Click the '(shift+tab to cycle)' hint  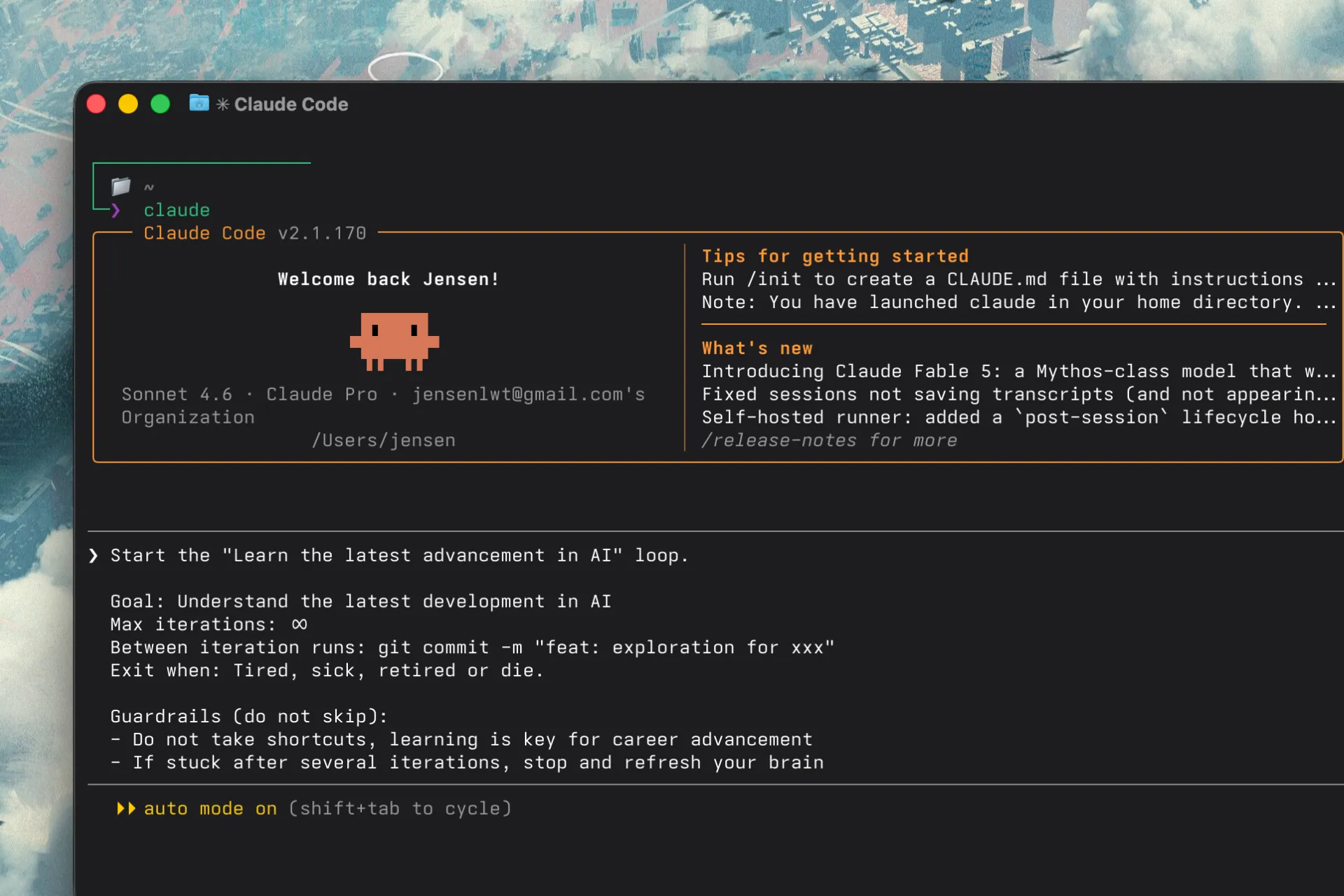point(400,809)
